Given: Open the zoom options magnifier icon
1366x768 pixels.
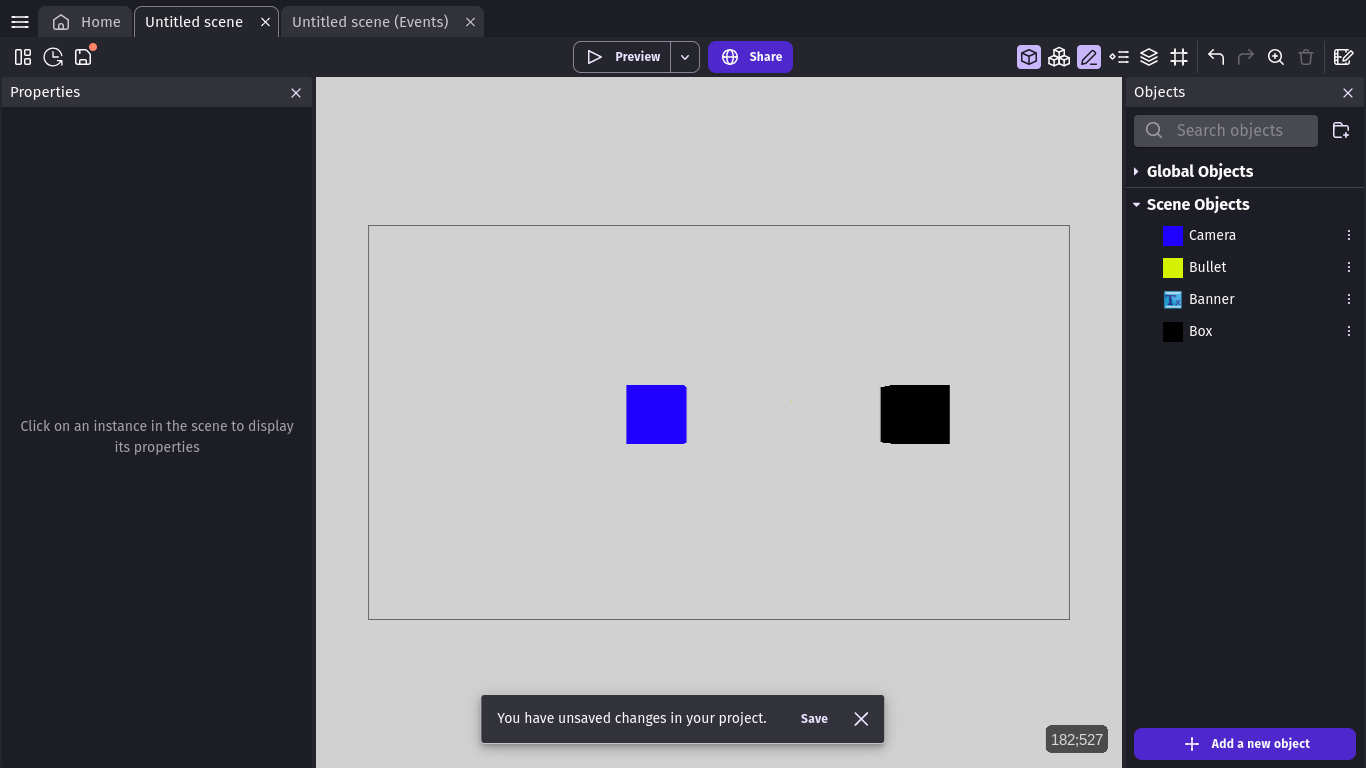Looking at the screenshot, I should point(1276,57).
